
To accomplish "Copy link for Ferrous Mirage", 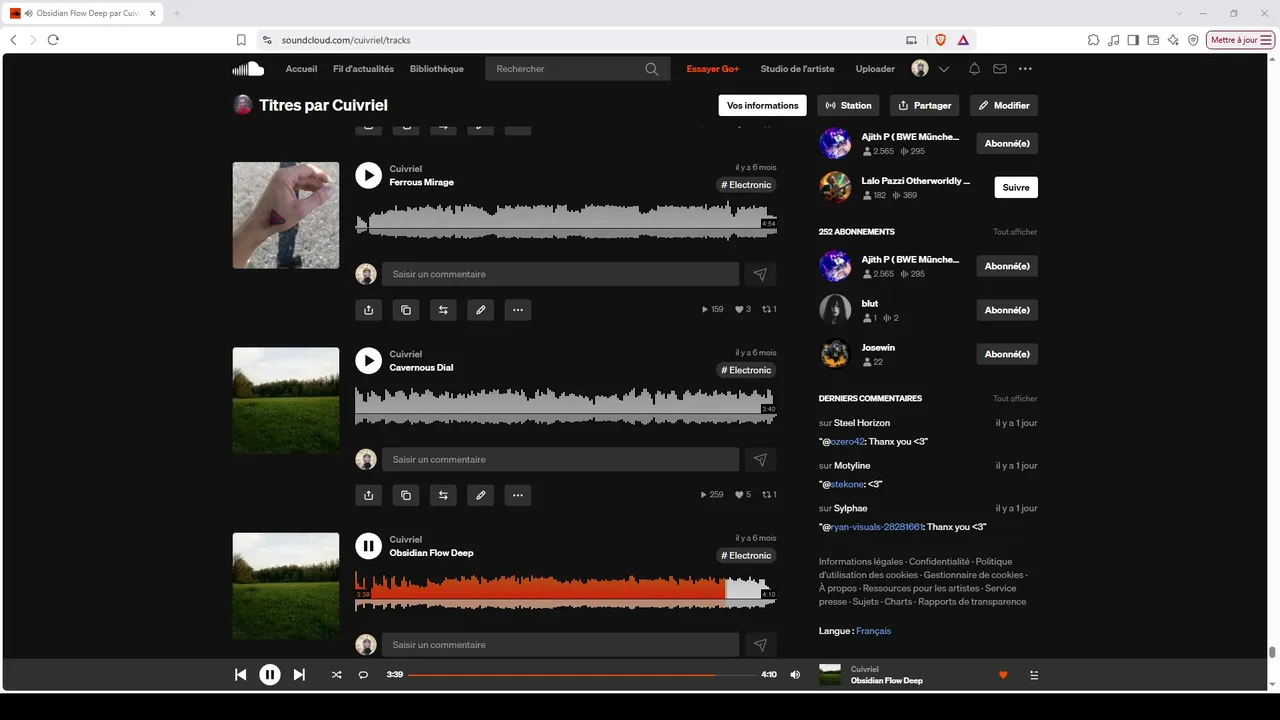I will point(406,310).
